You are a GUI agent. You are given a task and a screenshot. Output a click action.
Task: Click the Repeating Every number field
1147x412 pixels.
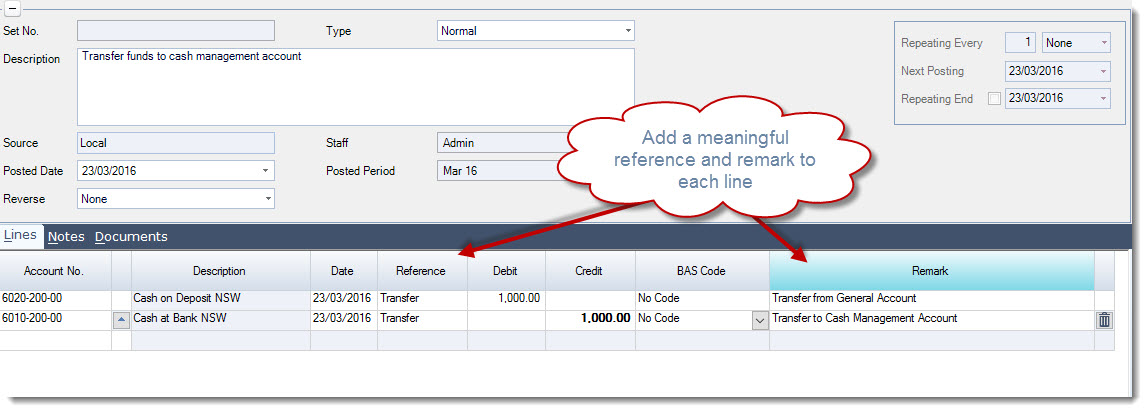[x=1021, y=43]
